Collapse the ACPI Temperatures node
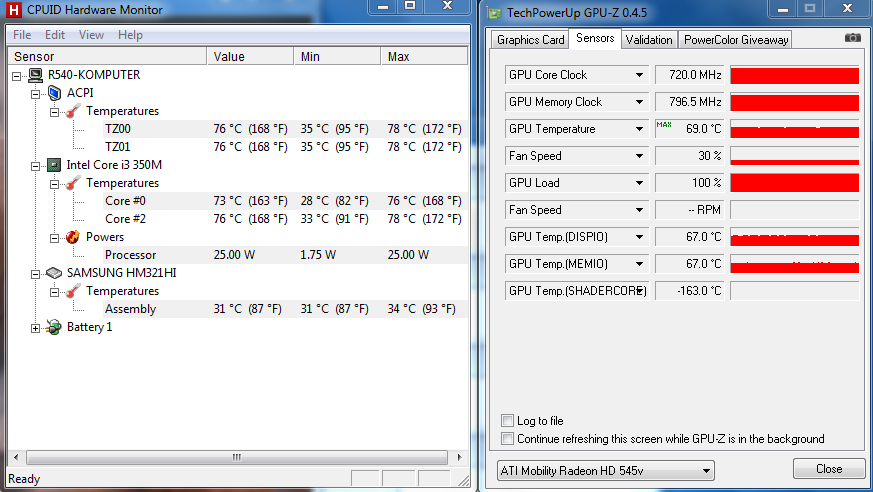873x492 pixels. point(55,112)
